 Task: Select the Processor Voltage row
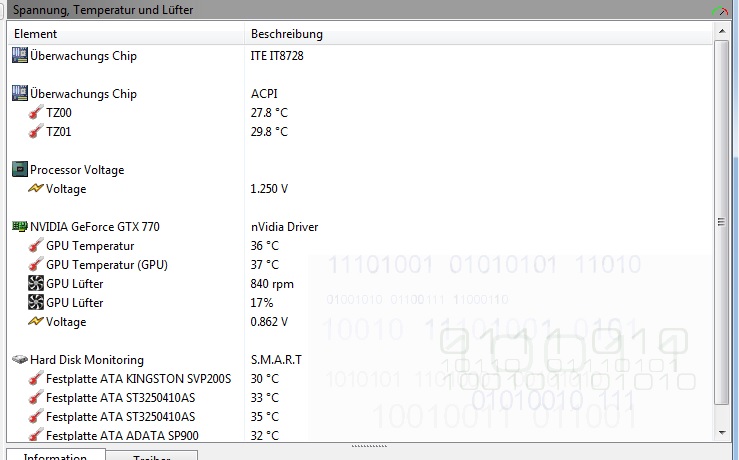point(77,170)
